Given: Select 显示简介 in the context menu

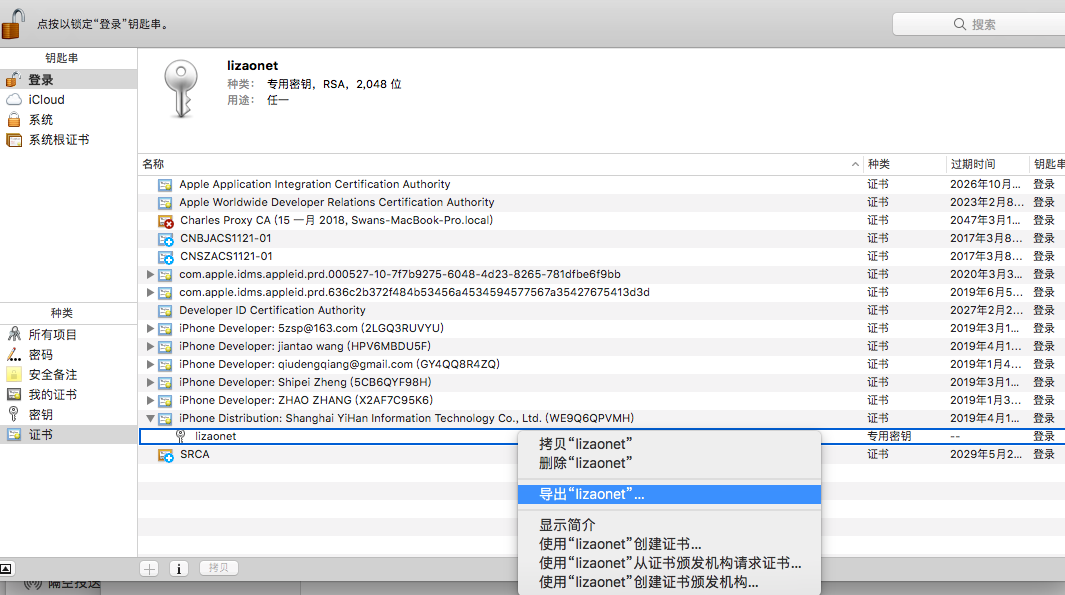Looking at the screenshot, I should (567, 525).
